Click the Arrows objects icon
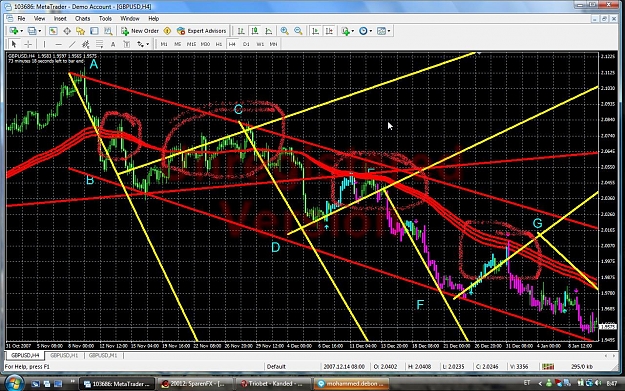Image resolution: width=625 pixels, height=391 pixels. pyautogui.click(x=140, y=44)
